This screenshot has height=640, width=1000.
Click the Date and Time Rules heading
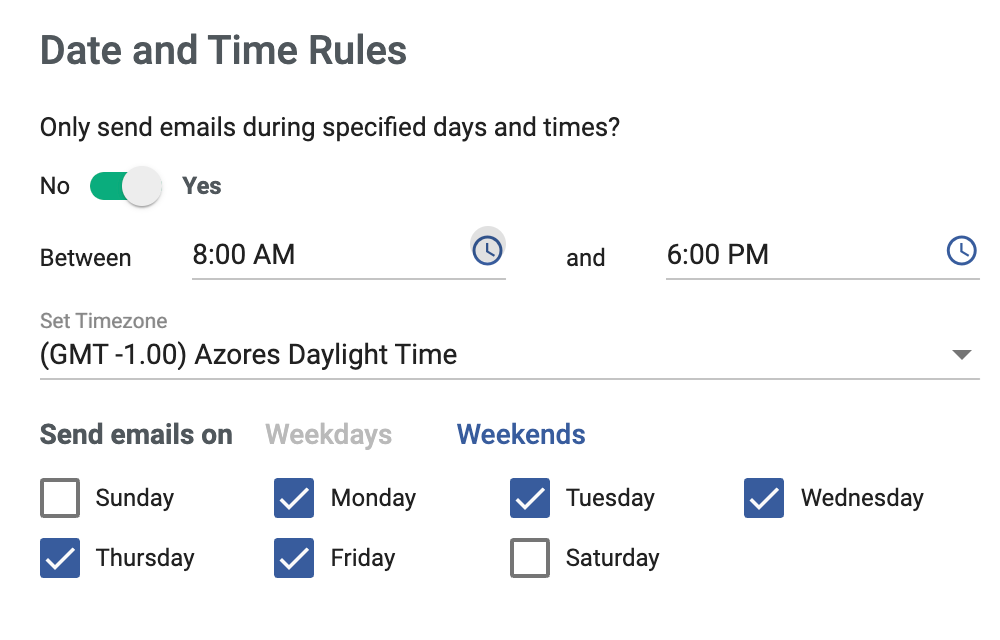click(222, 49)
